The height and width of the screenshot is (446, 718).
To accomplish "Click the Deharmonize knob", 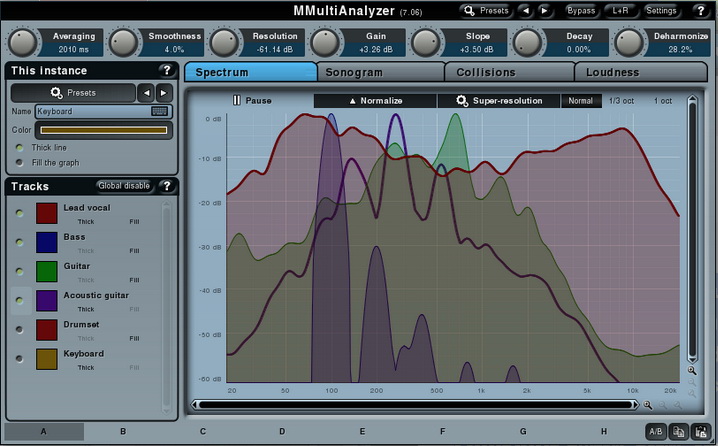I will click(x=628, y=43).
